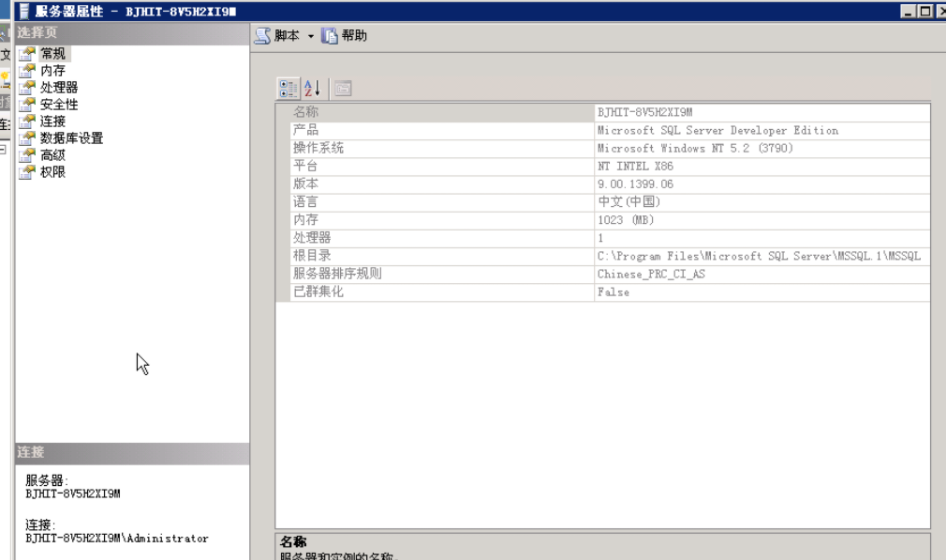Click clustered value False

click(613, 292)
